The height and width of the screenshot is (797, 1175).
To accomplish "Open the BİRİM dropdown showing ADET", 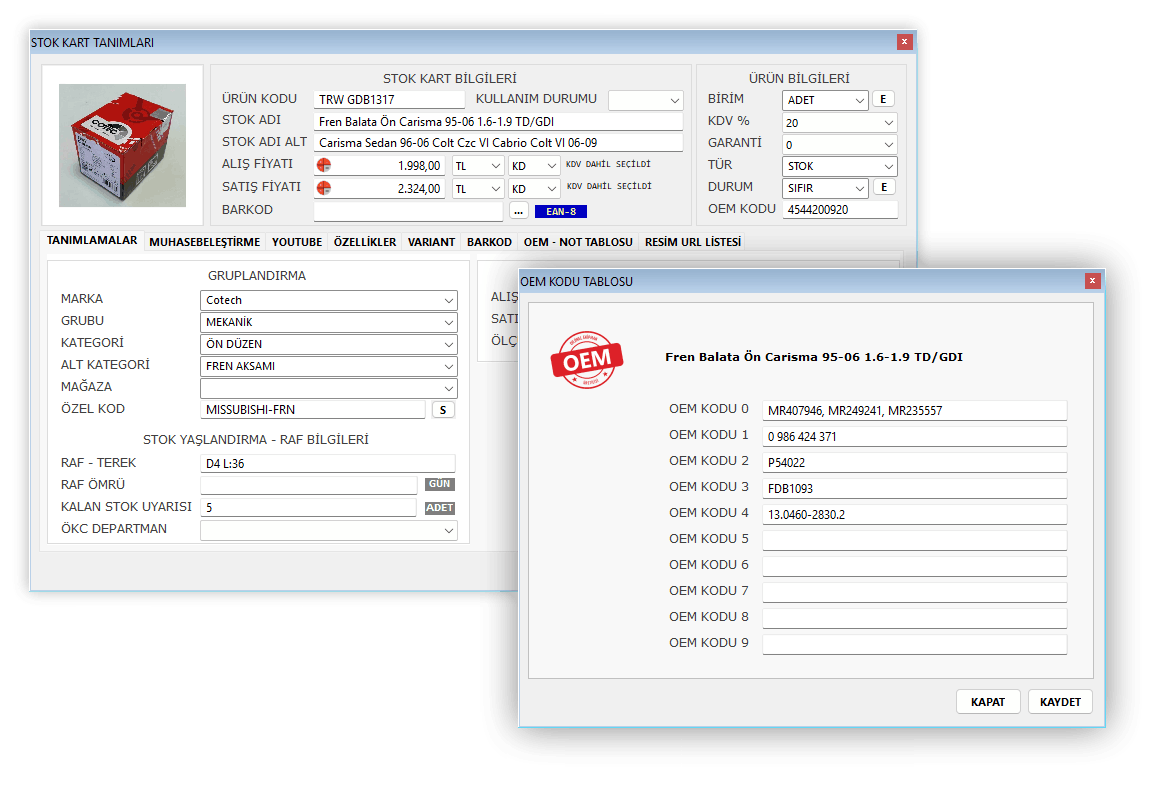I will [825, 100].
